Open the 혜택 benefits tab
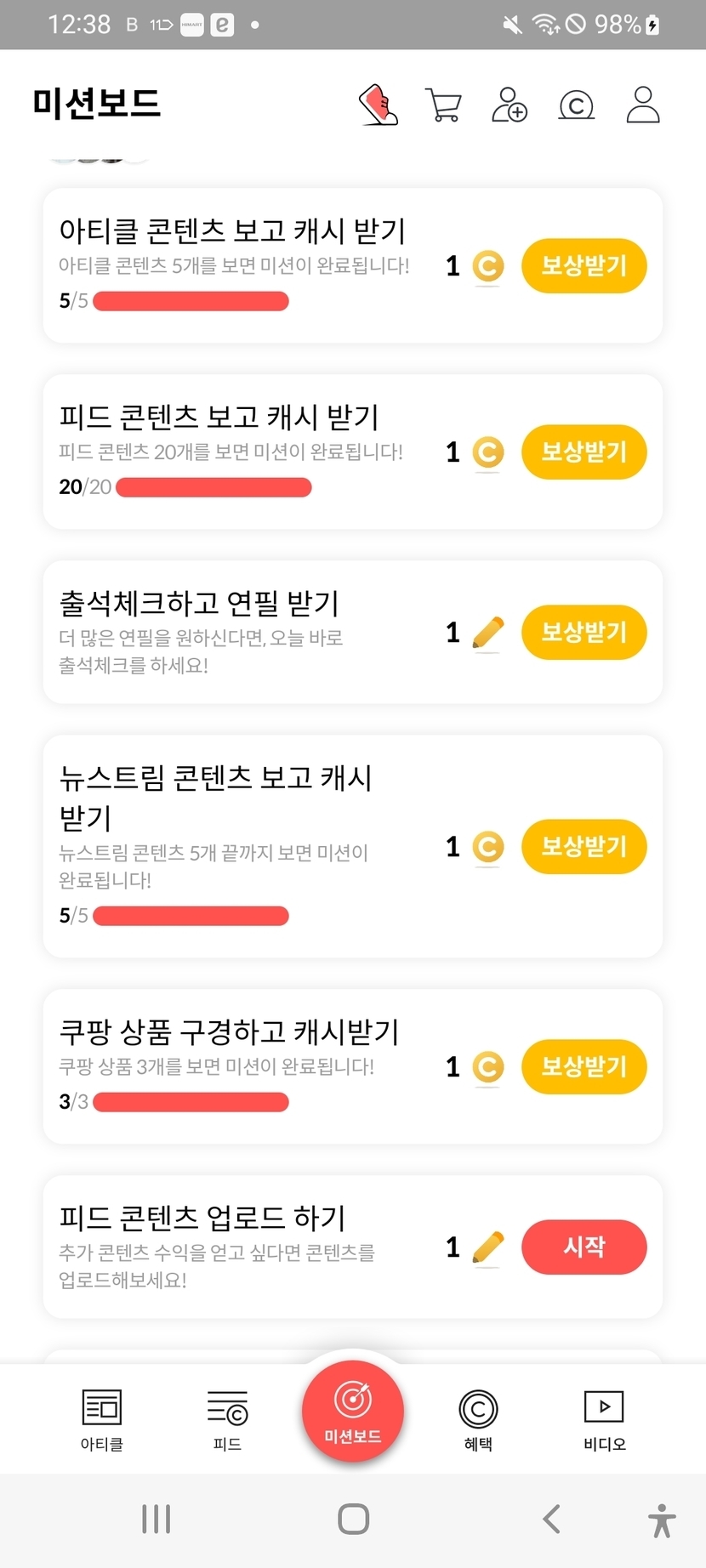This screenshot has width=706, height=1568. pos(478,1417)
